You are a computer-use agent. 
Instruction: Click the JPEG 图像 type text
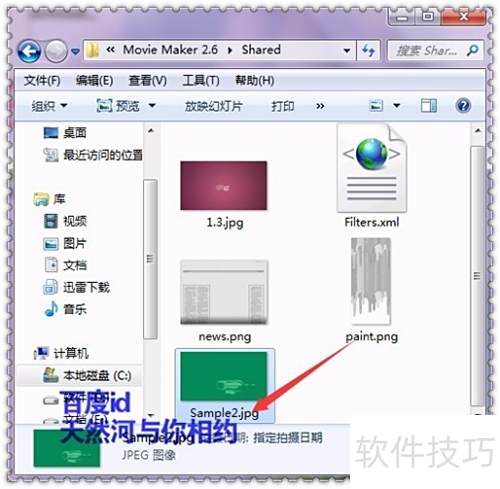[x=149, y=455]
